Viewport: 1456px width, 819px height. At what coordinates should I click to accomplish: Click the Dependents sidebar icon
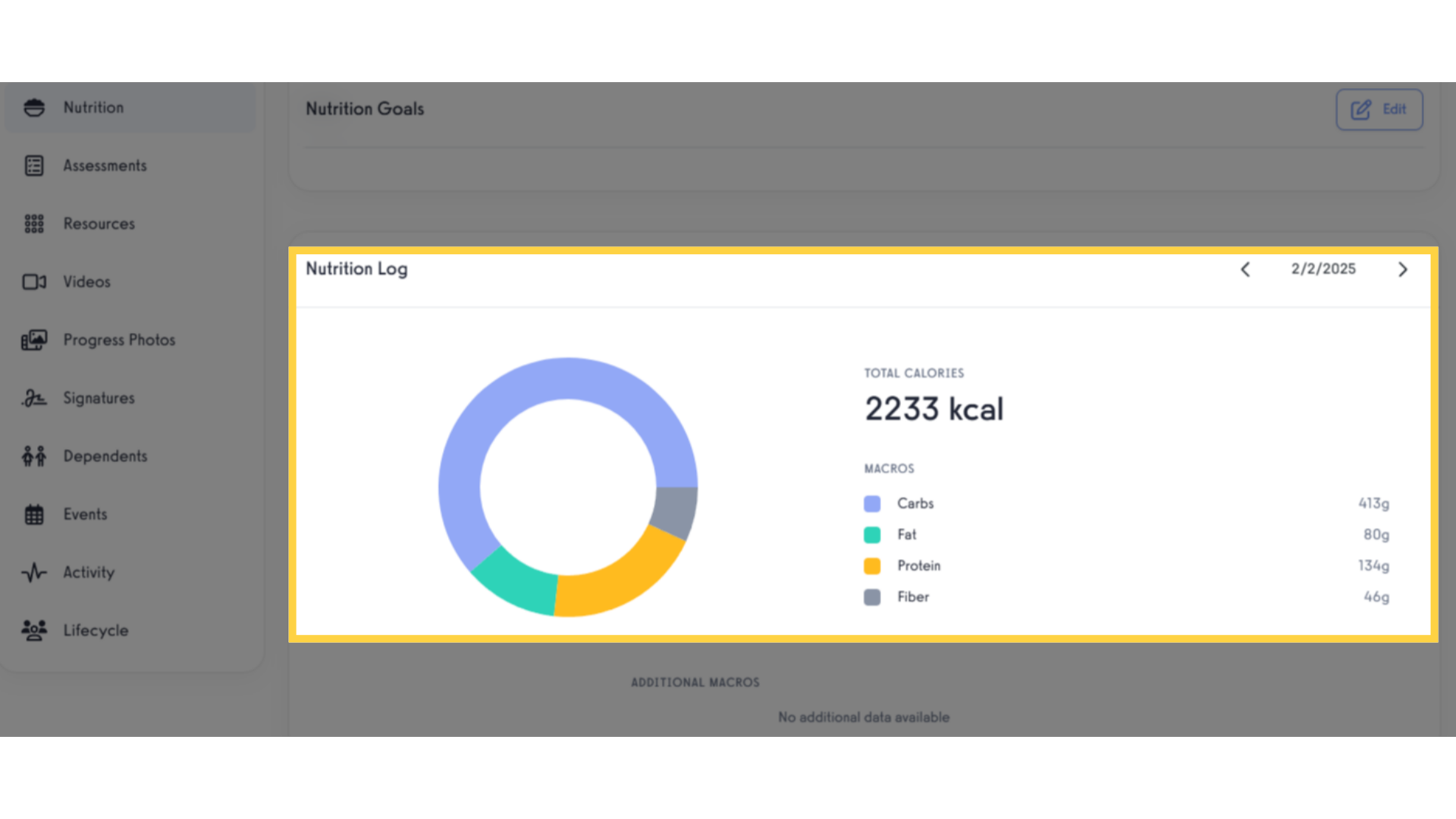[x=33, y=455]
